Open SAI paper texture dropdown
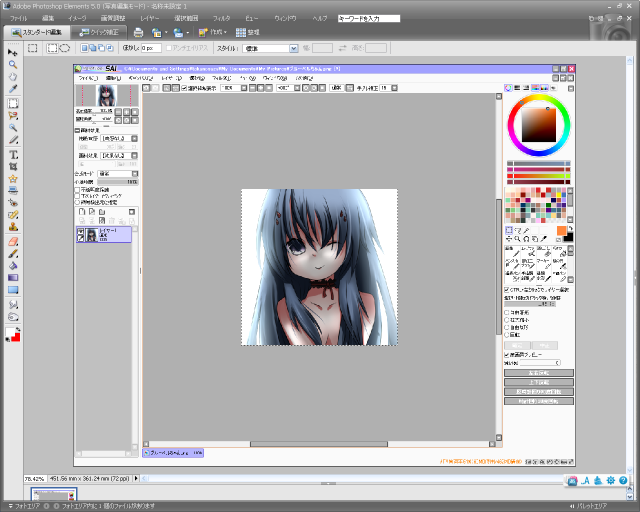The width and height of the screenshot is (640, 512). tap(134, 138)
